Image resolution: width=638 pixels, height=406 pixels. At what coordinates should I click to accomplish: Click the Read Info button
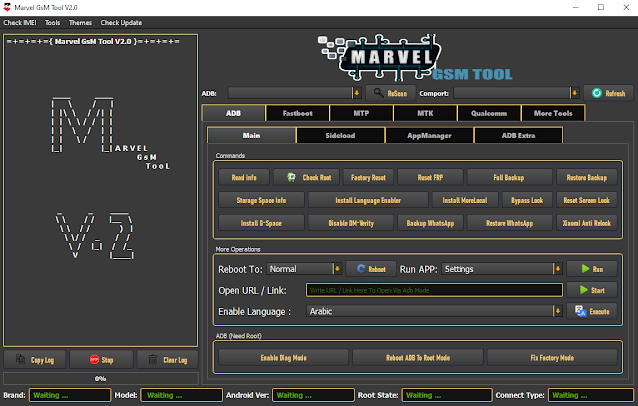point(244,177)
